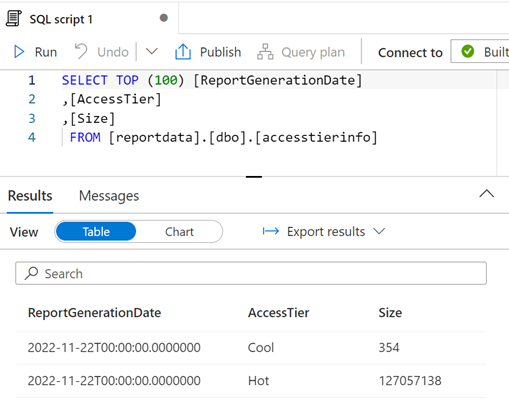The width and height of the screenshot is (509, 408).
Task: Click Export results text
Action: [326, 231]
